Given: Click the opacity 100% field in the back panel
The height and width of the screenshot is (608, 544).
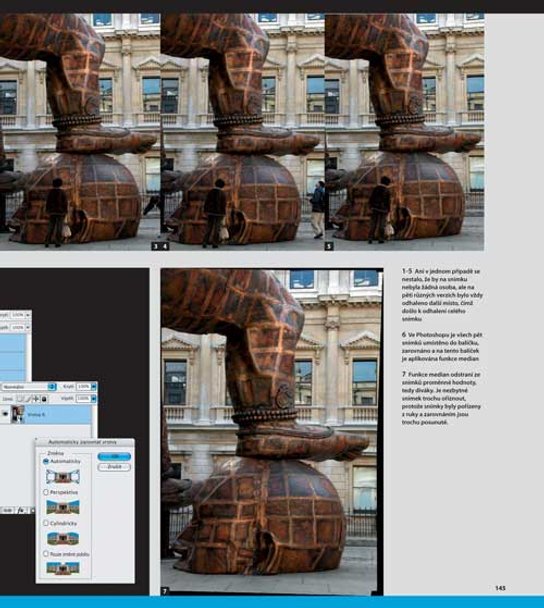Looking at the screenshot, I should pos(17,315).
